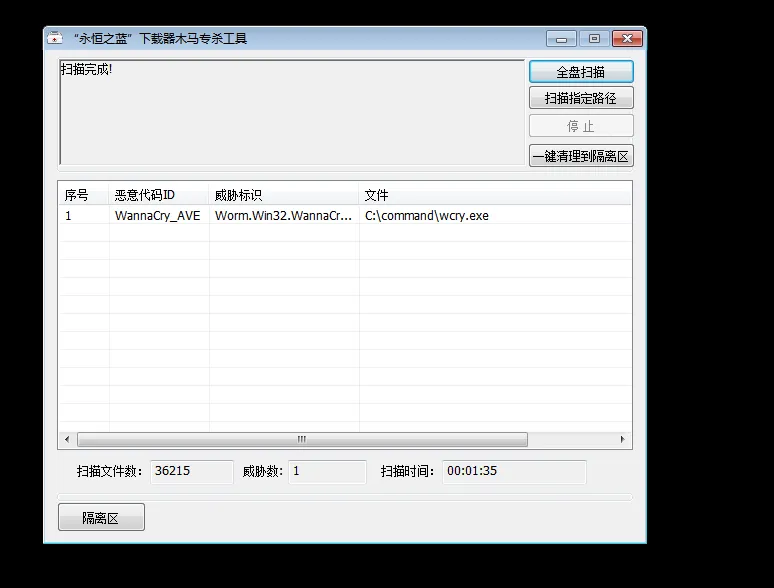Click the scroll right arrow of the results list
The height and width of the screenshot is (588, 774).
tap(622, 439)
